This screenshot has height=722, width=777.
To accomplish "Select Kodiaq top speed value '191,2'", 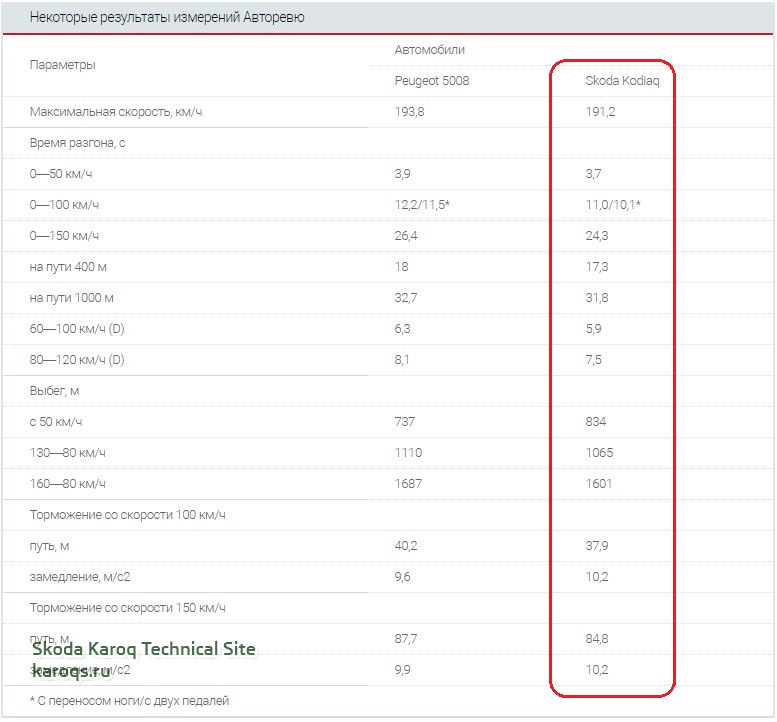I will (600, 112).
